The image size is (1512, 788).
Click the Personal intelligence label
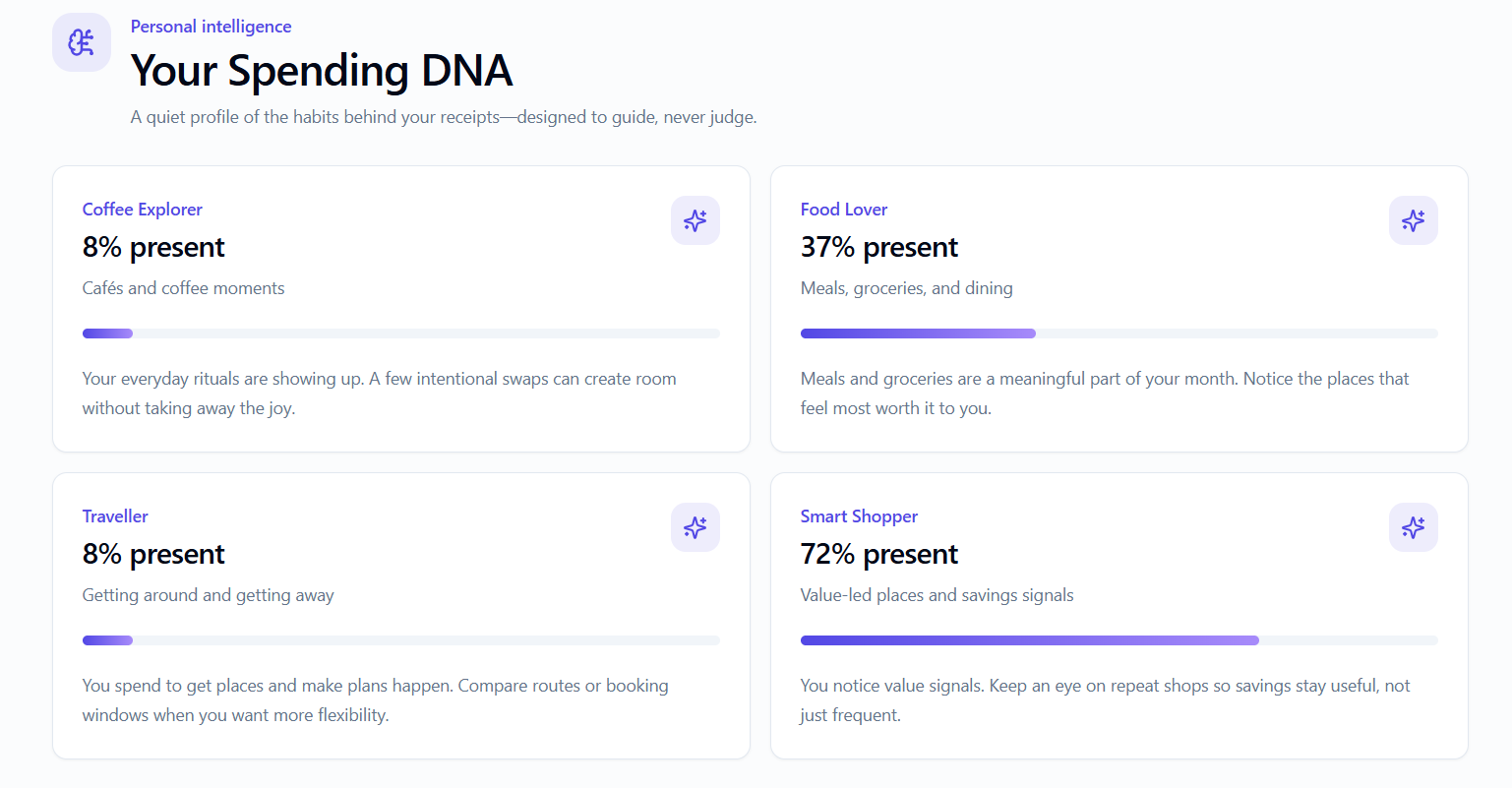pos(211,27)
